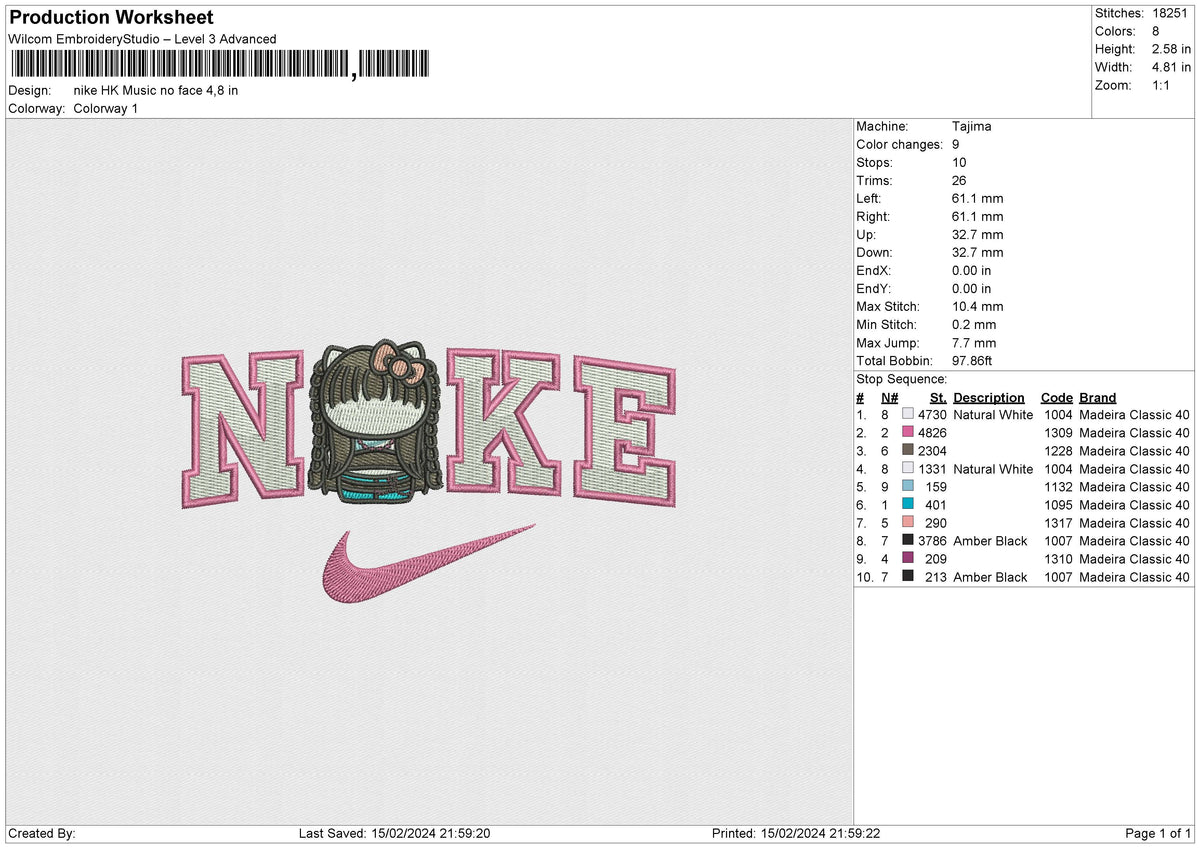This screenshot has width=1200, height=848.
Task: Select the Max Jump value 7.7 mm
Action: click(x=974, y=343)
